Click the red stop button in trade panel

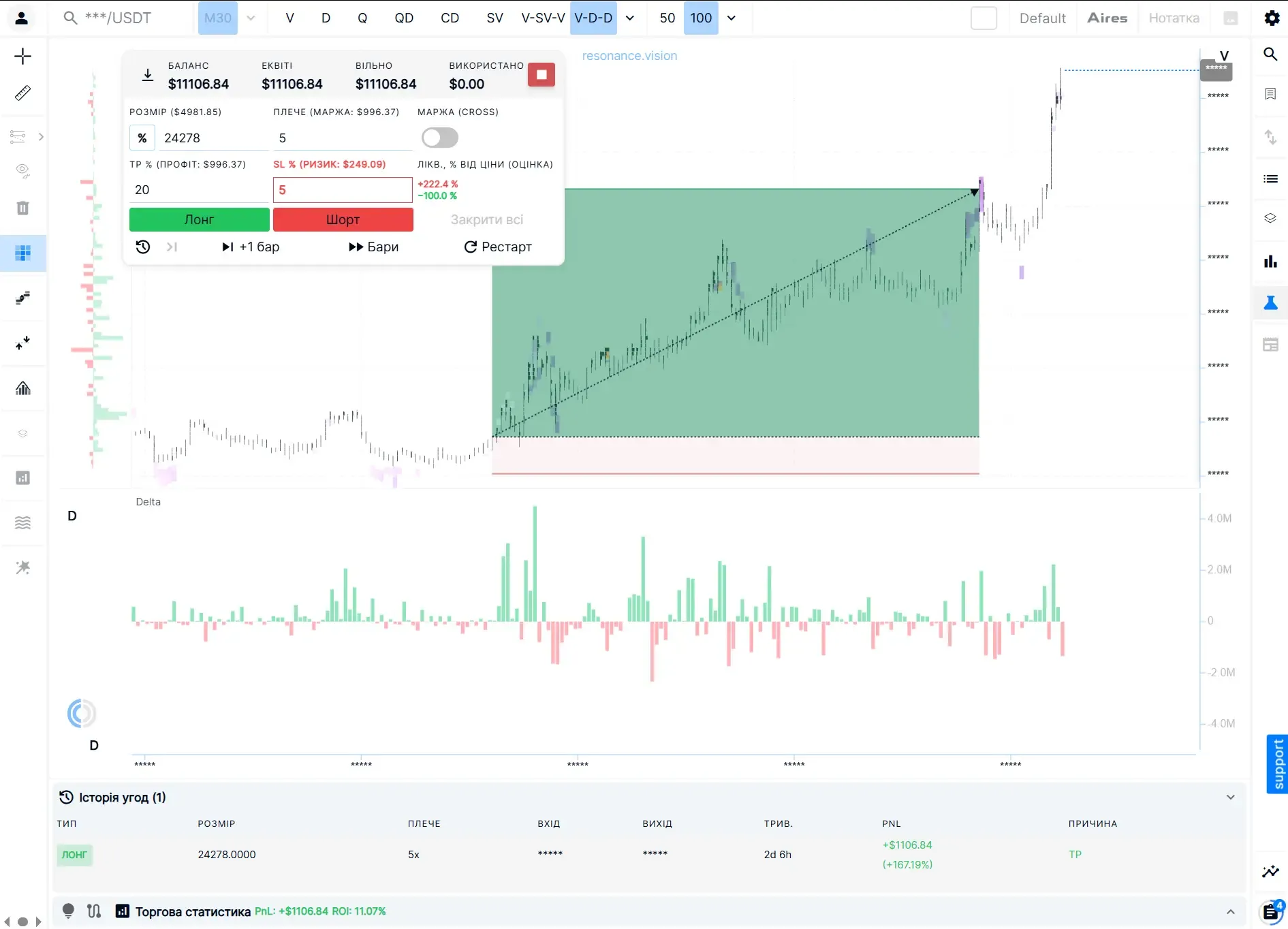click(541, 74)
